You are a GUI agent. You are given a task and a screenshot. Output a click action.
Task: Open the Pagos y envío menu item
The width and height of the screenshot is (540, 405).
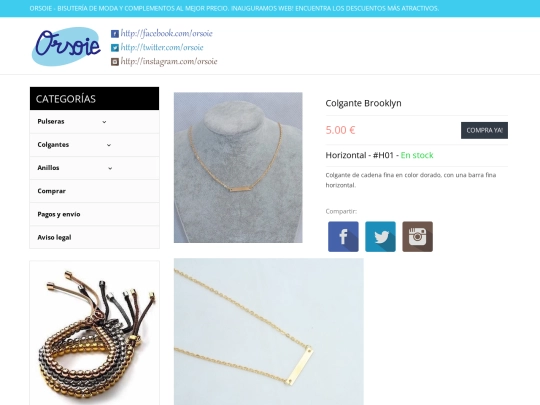(94, 214)
